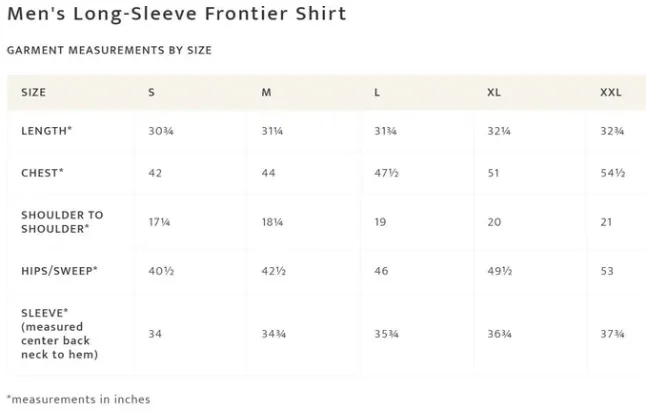
Task: Select the LENGTH* row label
Action: 47,131
